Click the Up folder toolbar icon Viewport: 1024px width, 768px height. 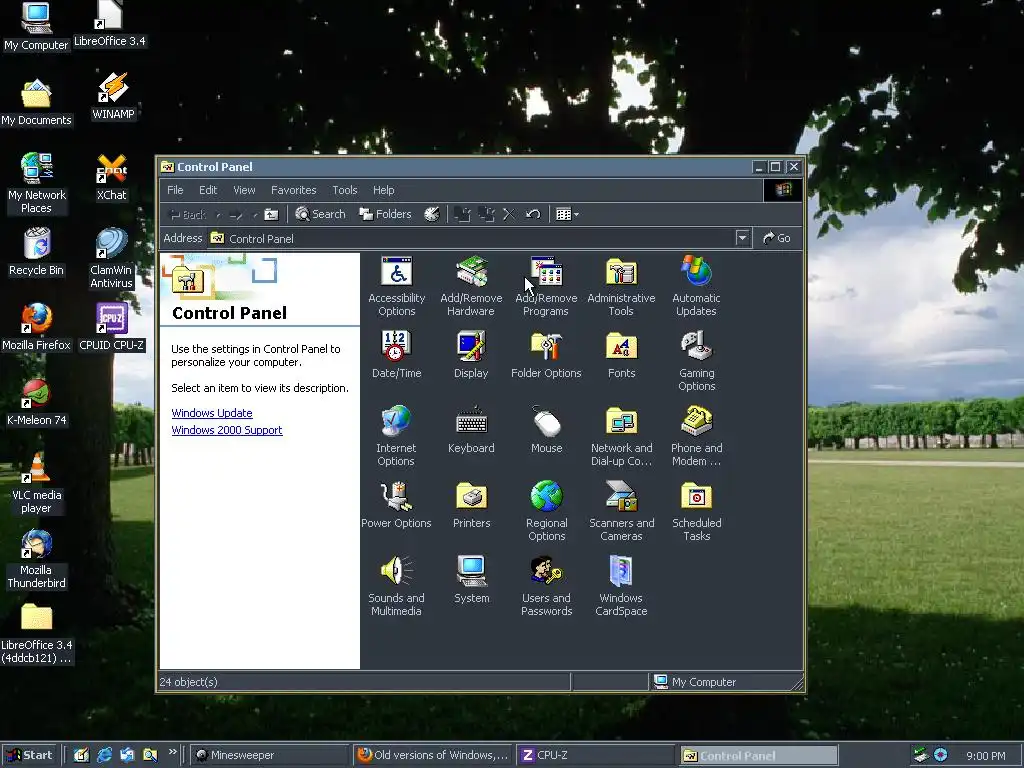tap(272, 214)
